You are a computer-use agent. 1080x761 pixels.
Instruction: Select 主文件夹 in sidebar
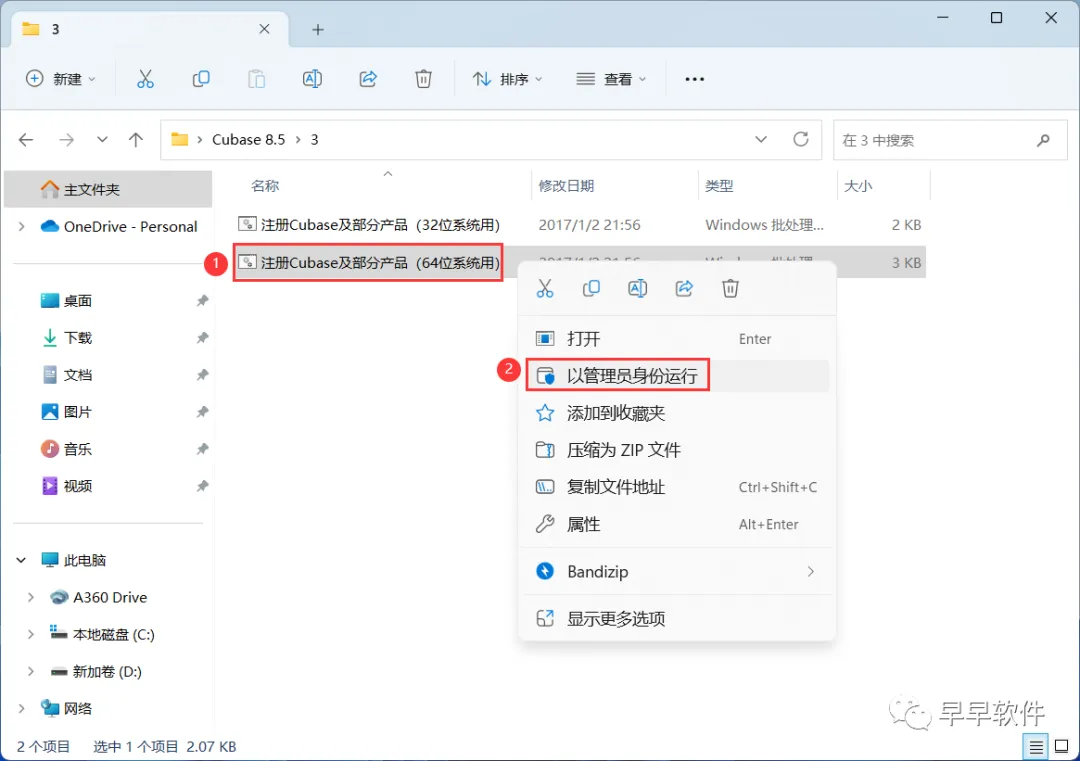(108, 189)
